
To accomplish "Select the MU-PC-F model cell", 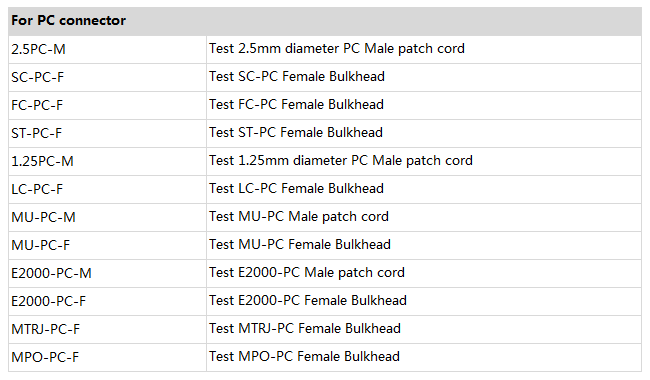I will 107,245.
